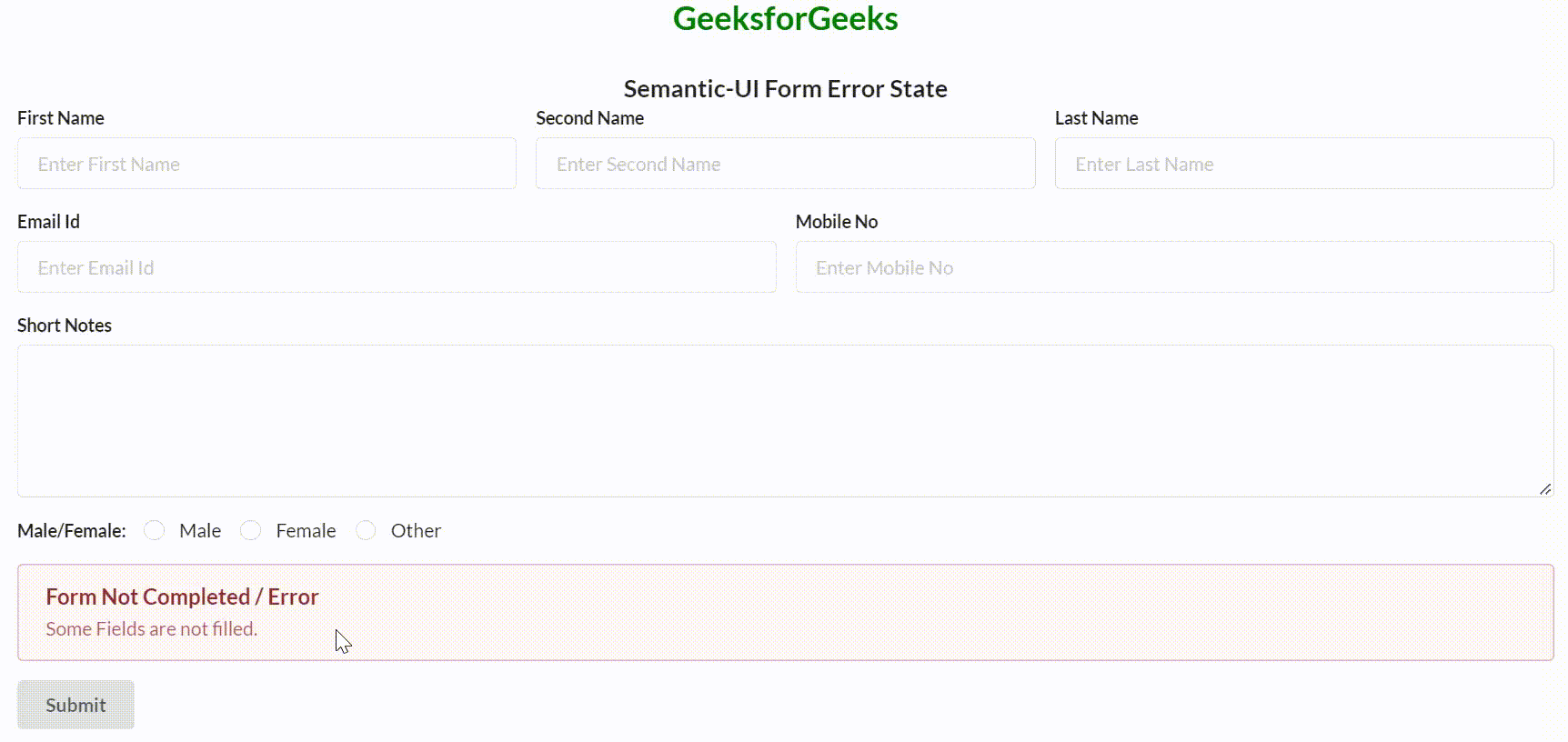Click the Enter Mobile No field
This screenshot has height=742, width=1568.
1174,267
